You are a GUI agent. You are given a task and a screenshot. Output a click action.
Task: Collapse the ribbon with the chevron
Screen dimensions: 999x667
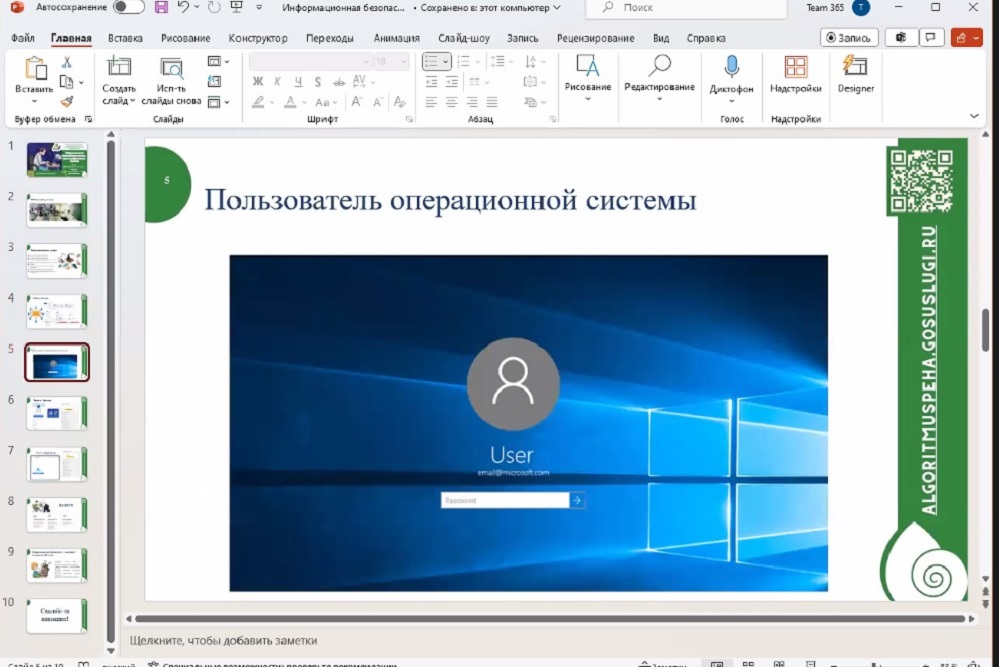pos(975,116)
